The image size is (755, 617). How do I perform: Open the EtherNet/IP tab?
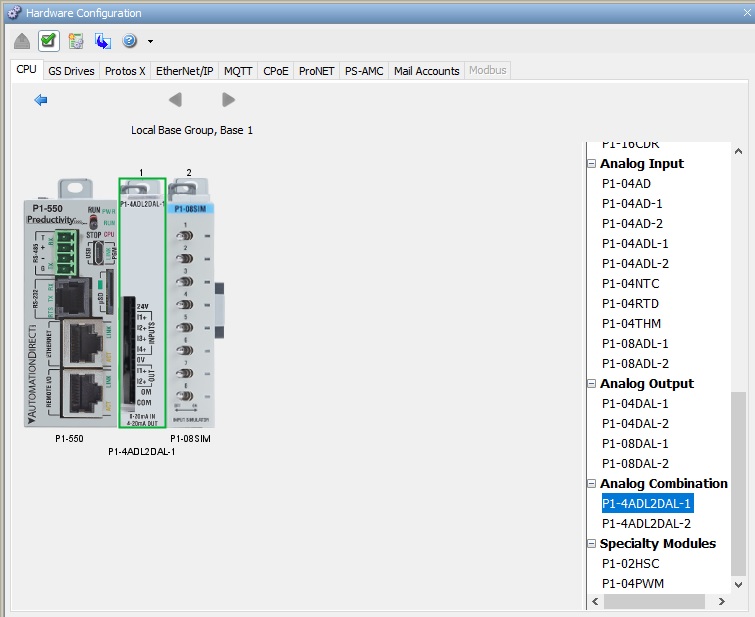point(184,71)
